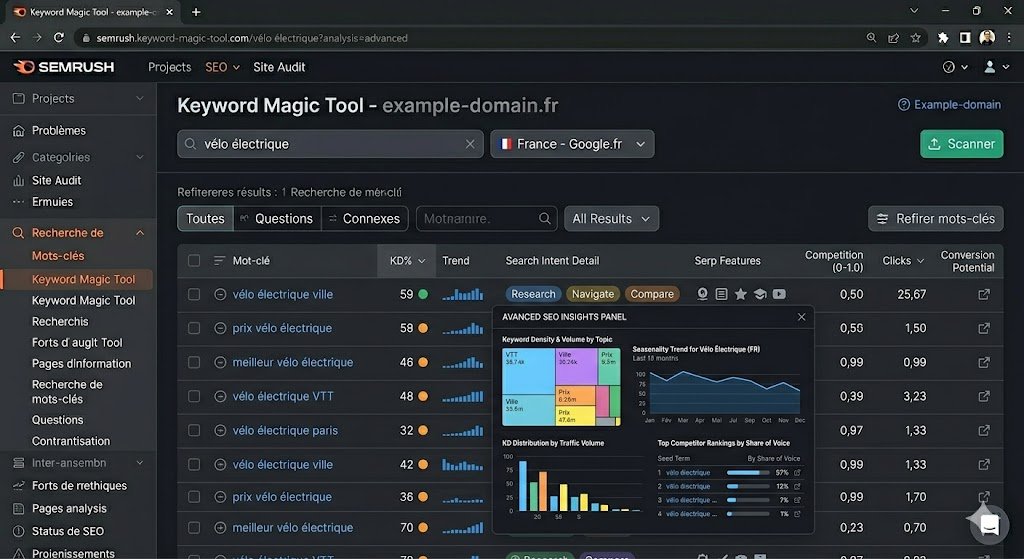This screenshot has height=559, width=1024.
Task: Click the Problèmes home icon in sidebar
Action: (x=18, y=131)
